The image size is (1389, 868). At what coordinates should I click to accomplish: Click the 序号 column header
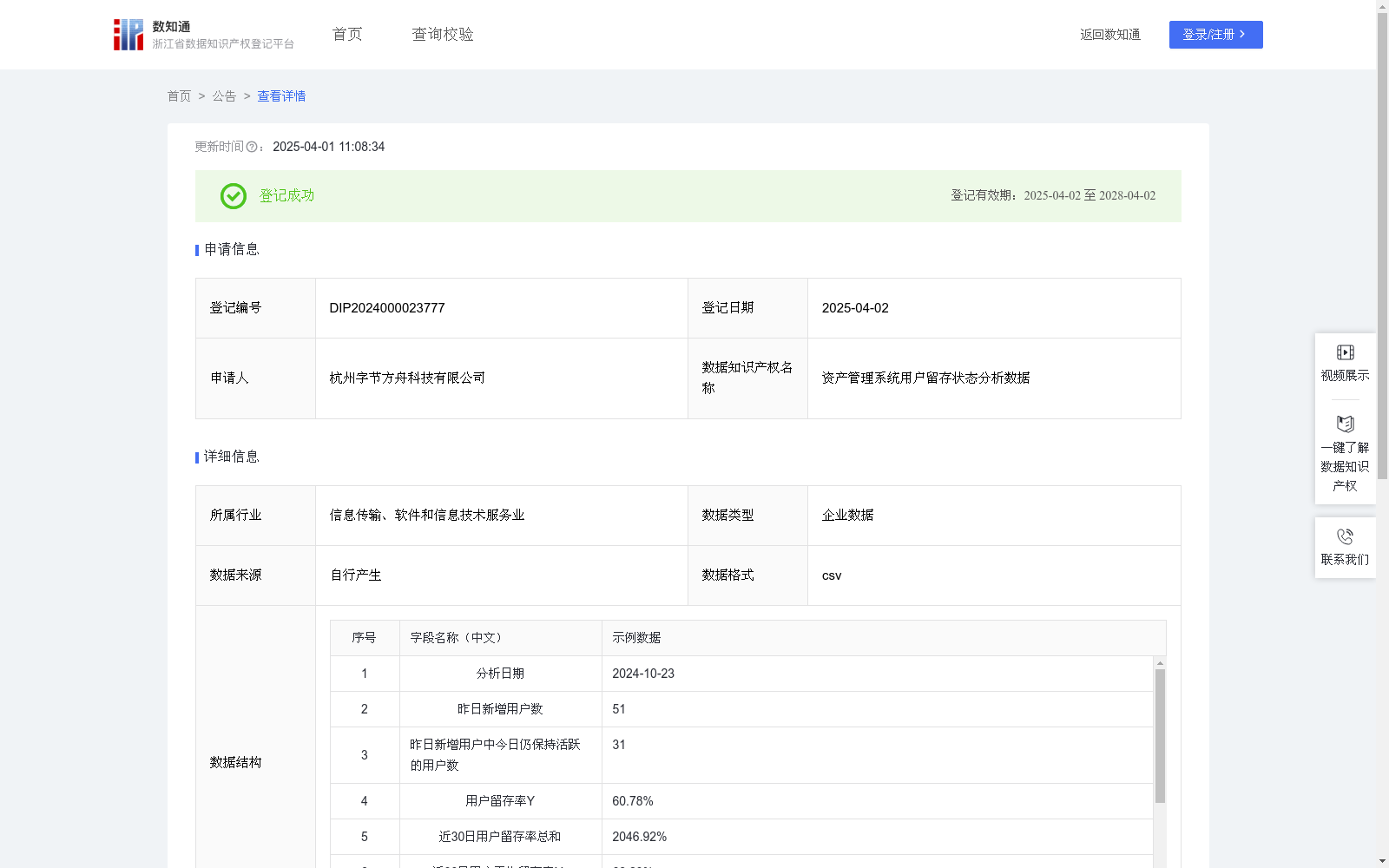coord(364,638)
